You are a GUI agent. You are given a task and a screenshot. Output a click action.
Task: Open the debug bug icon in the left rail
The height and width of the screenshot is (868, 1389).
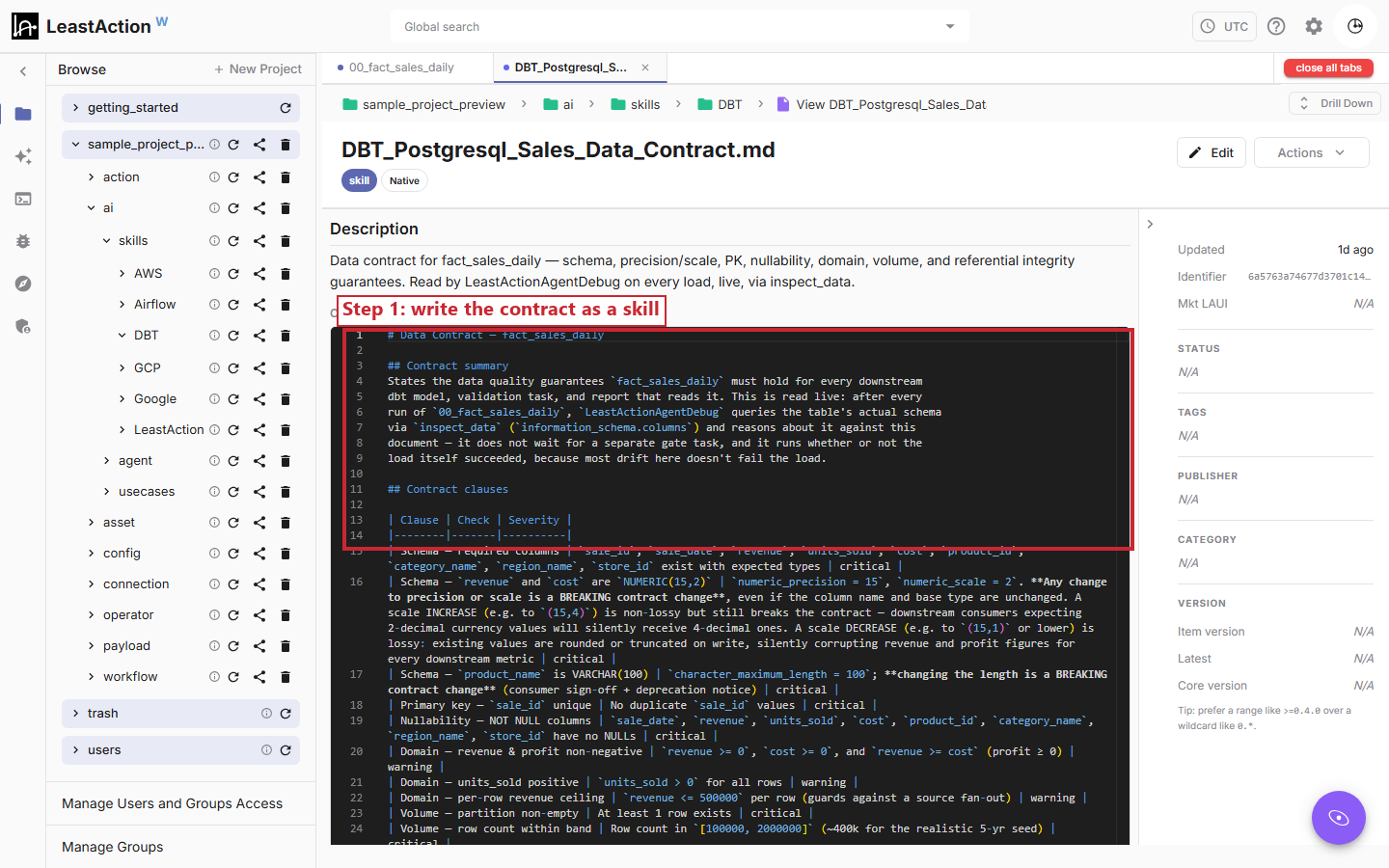(x=23, y=241)
